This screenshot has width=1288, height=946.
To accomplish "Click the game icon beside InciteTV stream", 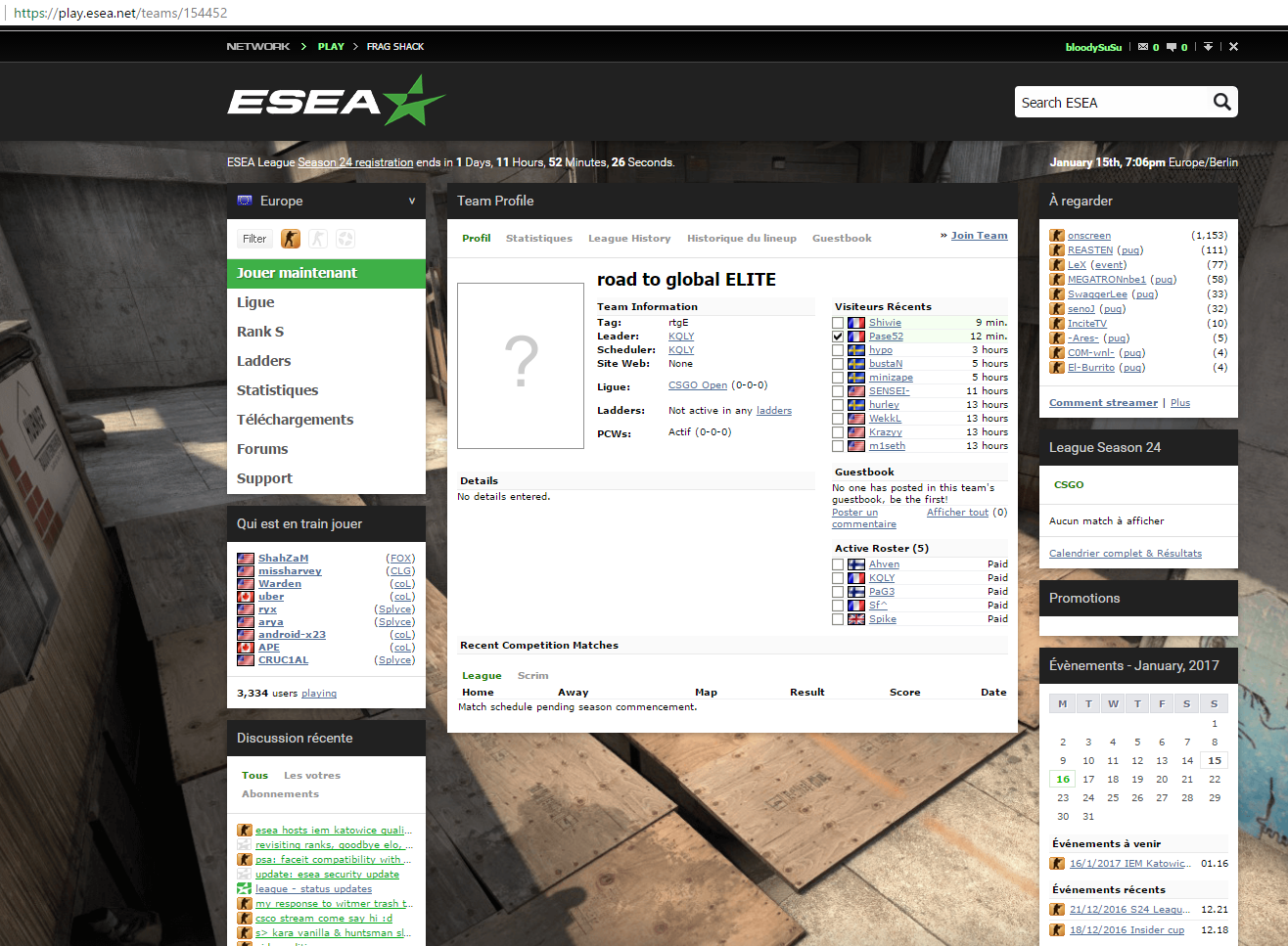I will [x=1057, y=323].
